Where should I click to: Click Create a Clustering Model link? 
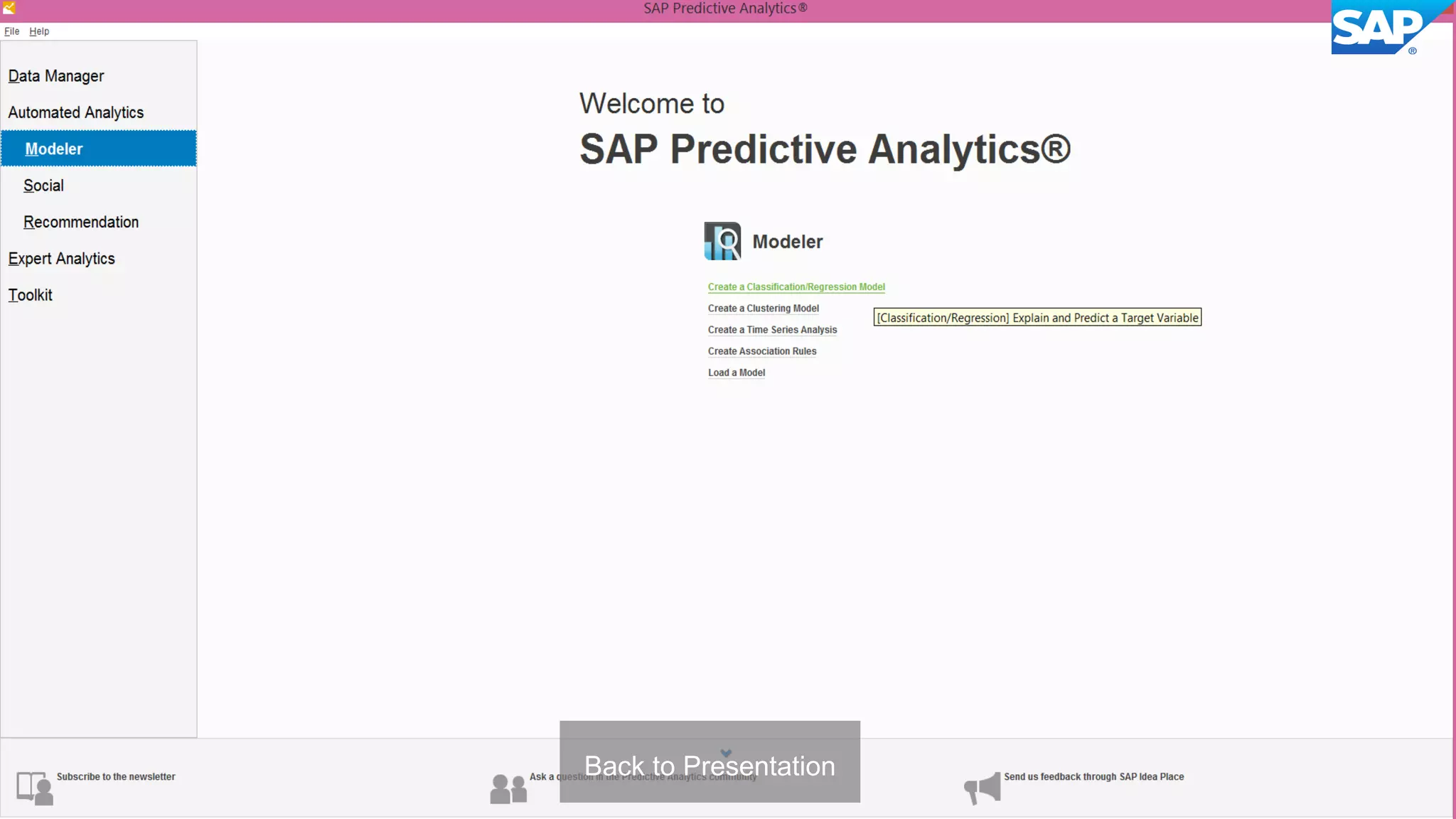[763, 309]
